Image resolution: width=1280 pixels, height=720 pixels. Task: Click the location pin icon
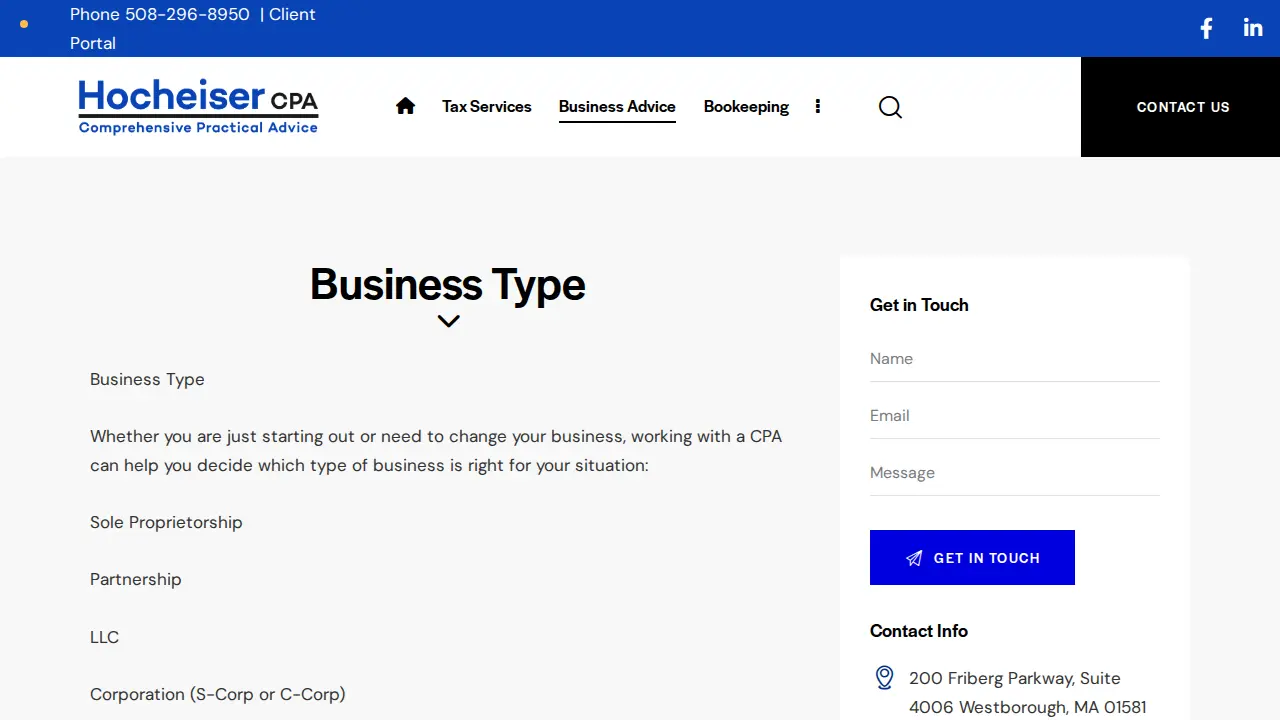pos(884,678)
